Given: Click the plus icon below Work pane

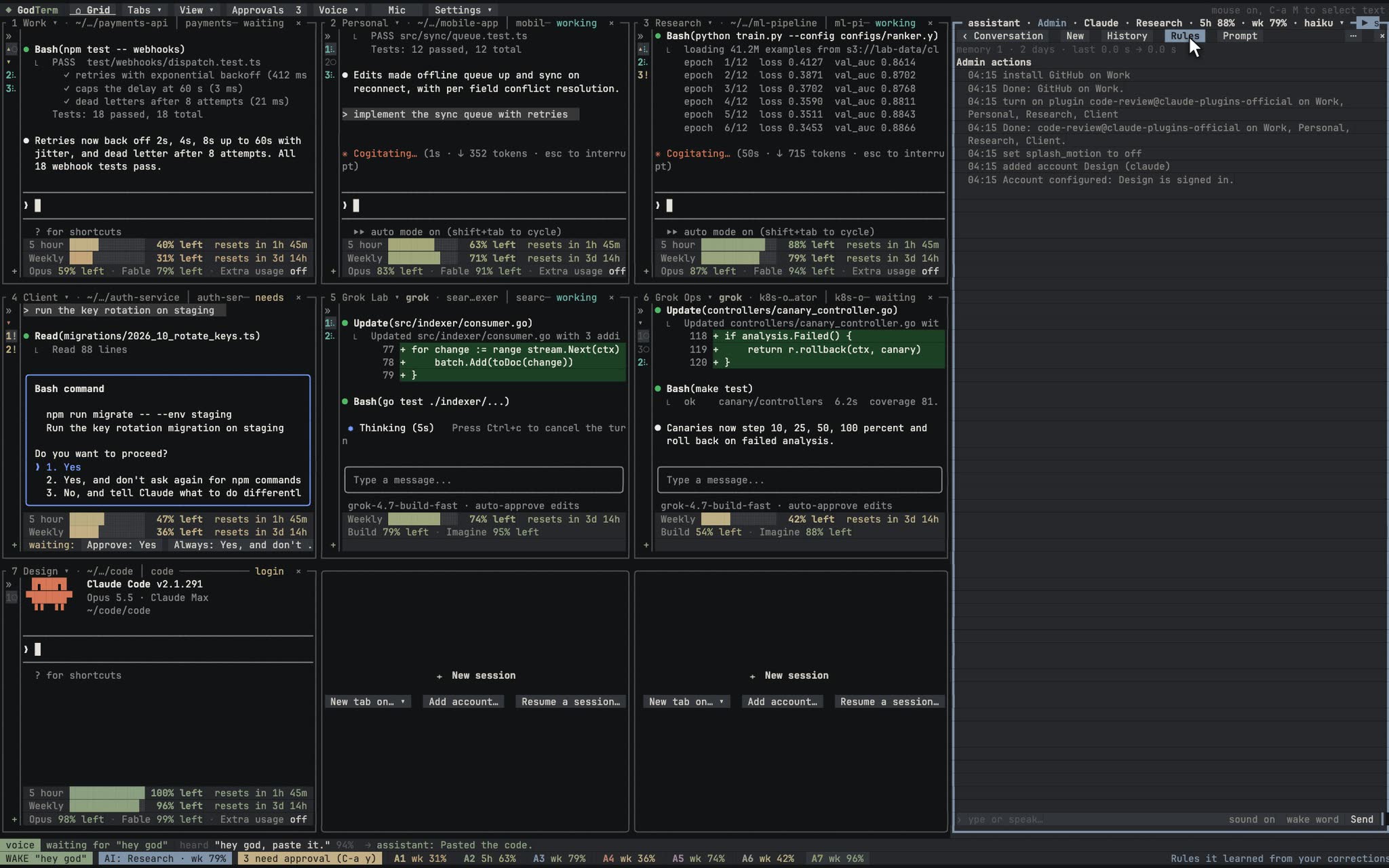Looking at the screenshot, I should click(x=14, y=271).
